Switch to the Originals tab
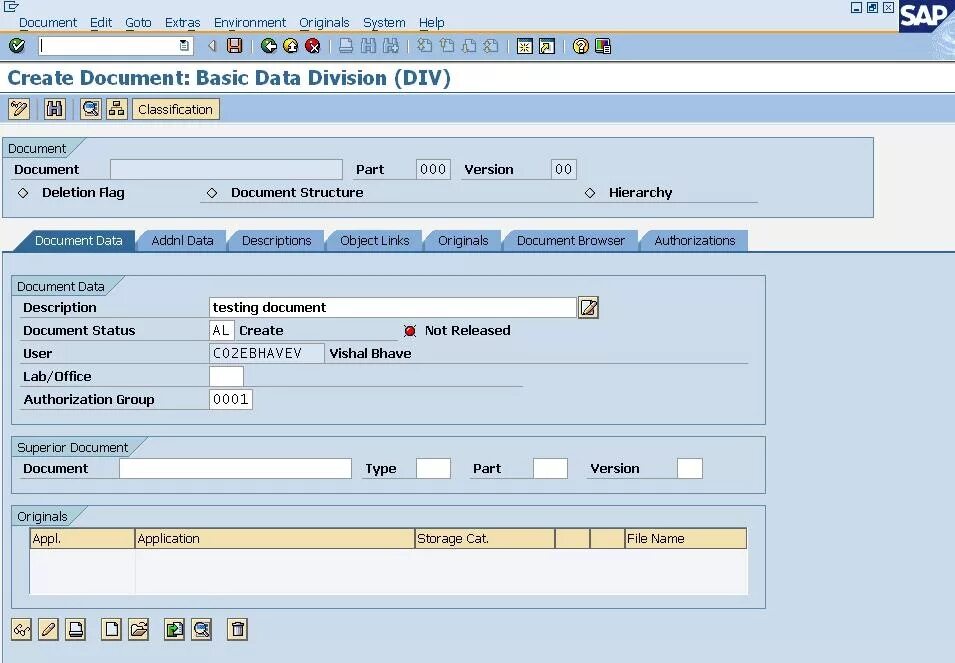Viewport: 955px width, 663px height. tap(463, 240)
